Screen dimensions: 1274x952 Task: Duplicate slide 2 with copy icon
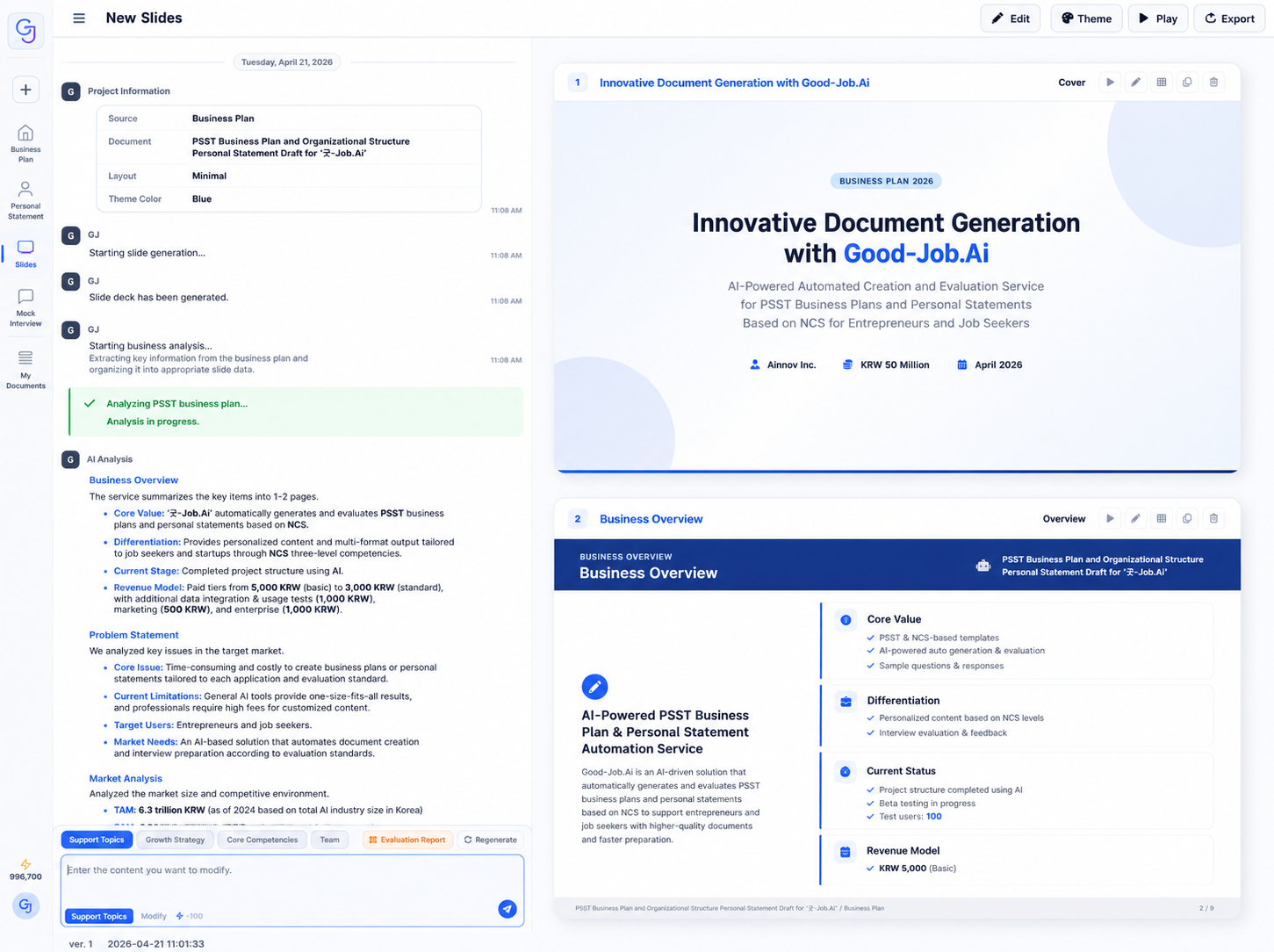click(x=1187, y=518)
